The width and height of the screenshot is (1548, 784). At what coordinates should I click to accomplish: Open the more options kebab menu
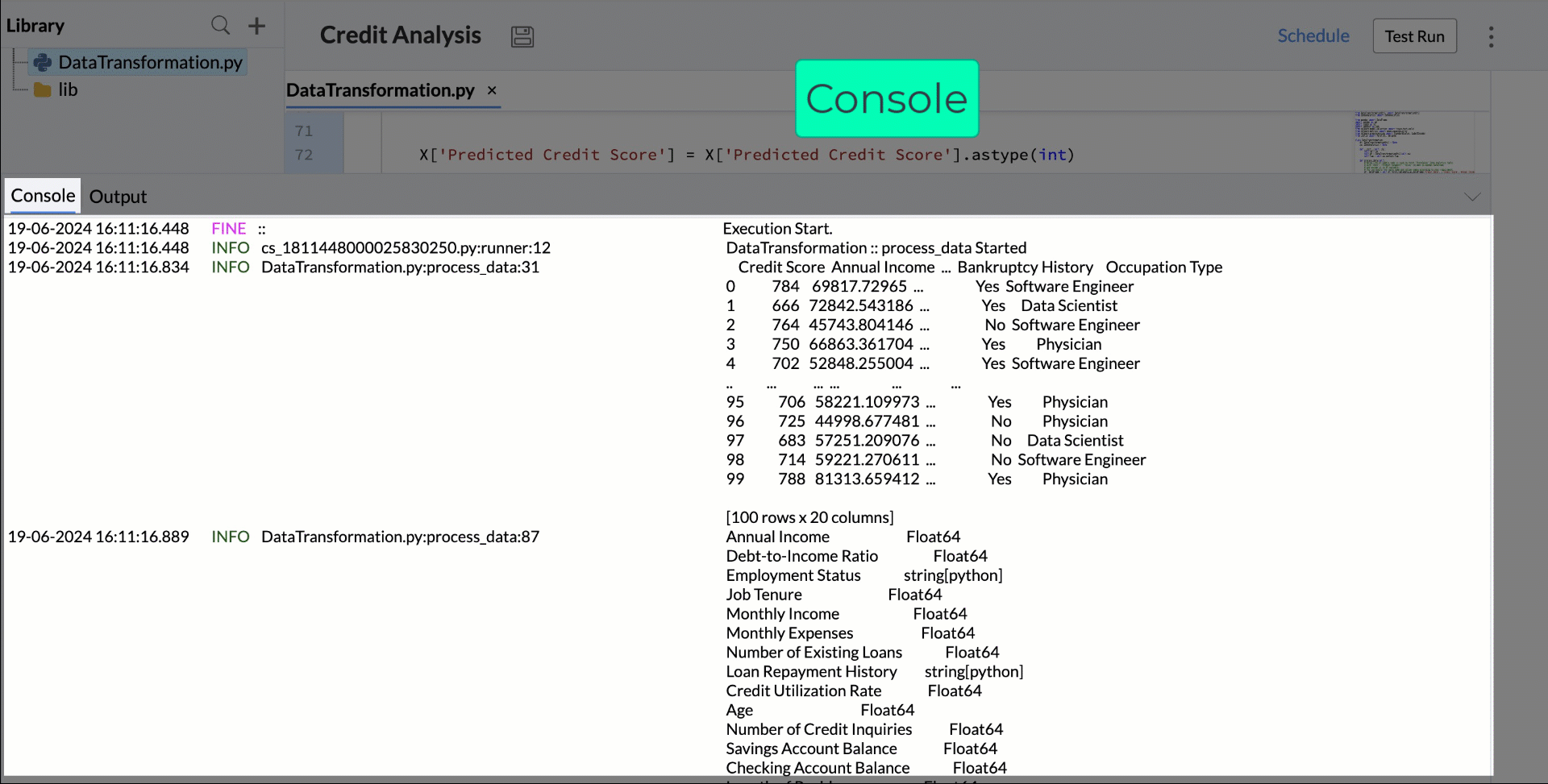coord(1491,36)
